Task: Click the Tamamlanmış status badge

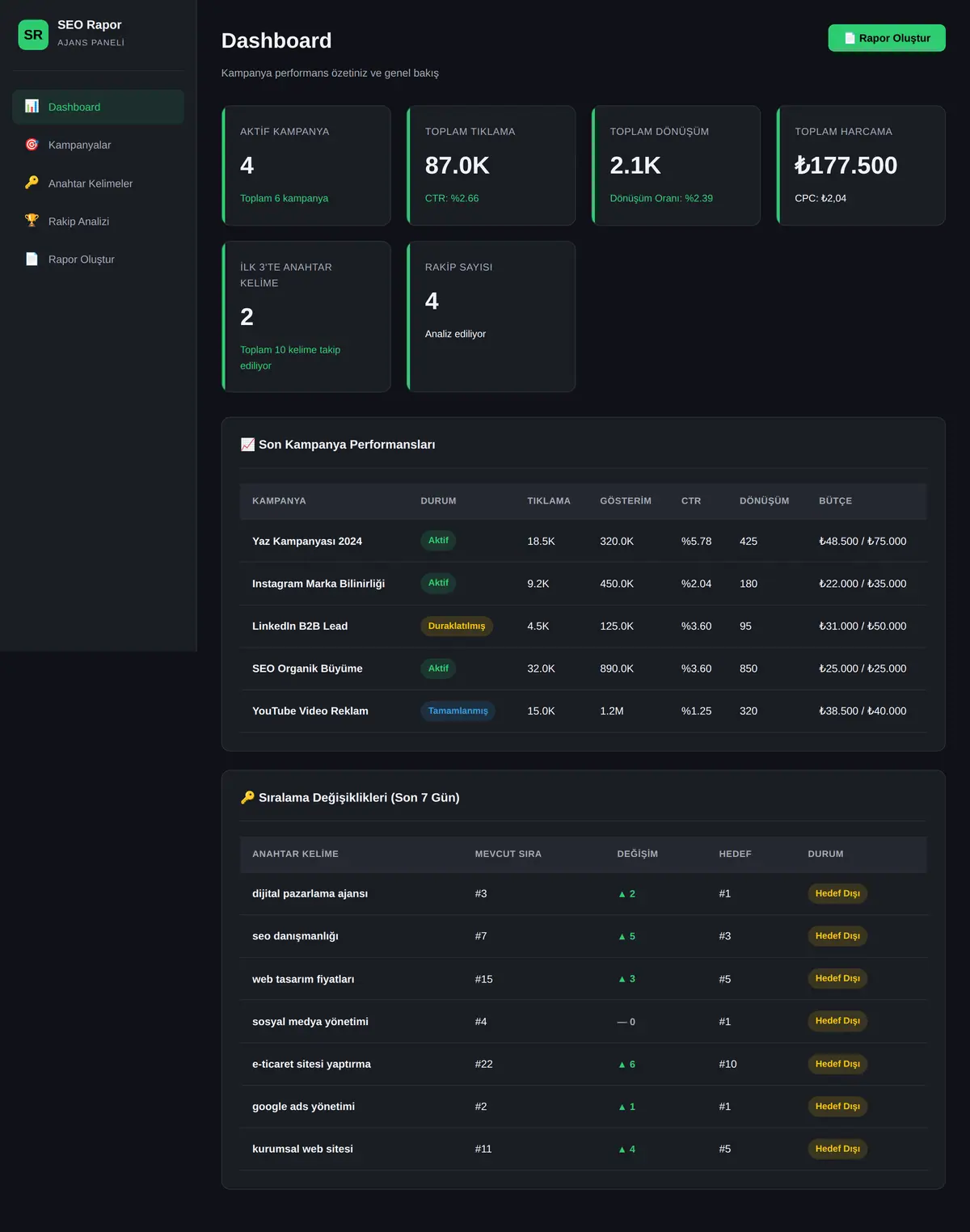Action: [x=458, y=711]
